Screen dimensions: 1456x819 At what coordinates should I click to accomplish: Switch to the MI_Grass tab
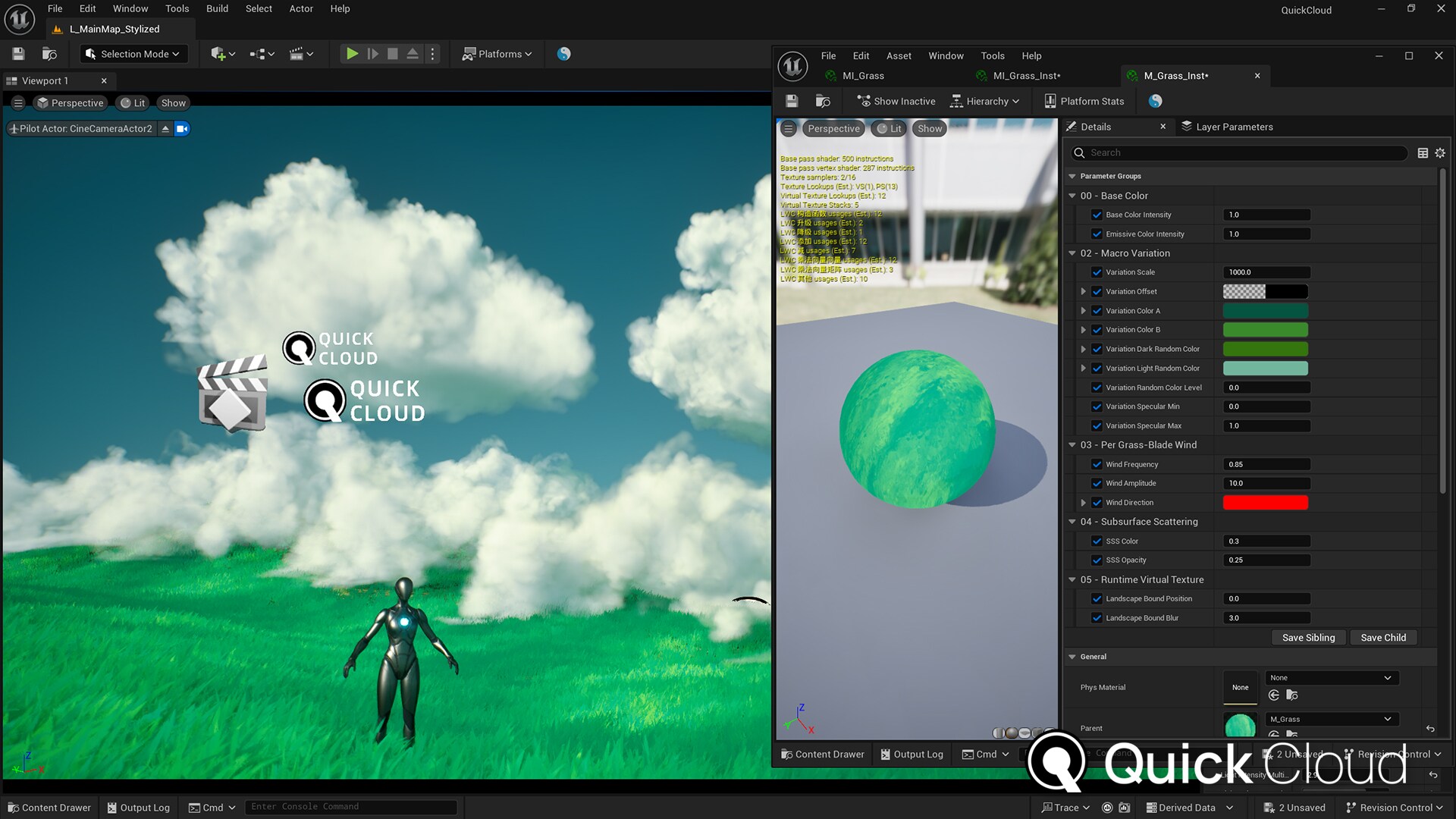pos(861,76)
